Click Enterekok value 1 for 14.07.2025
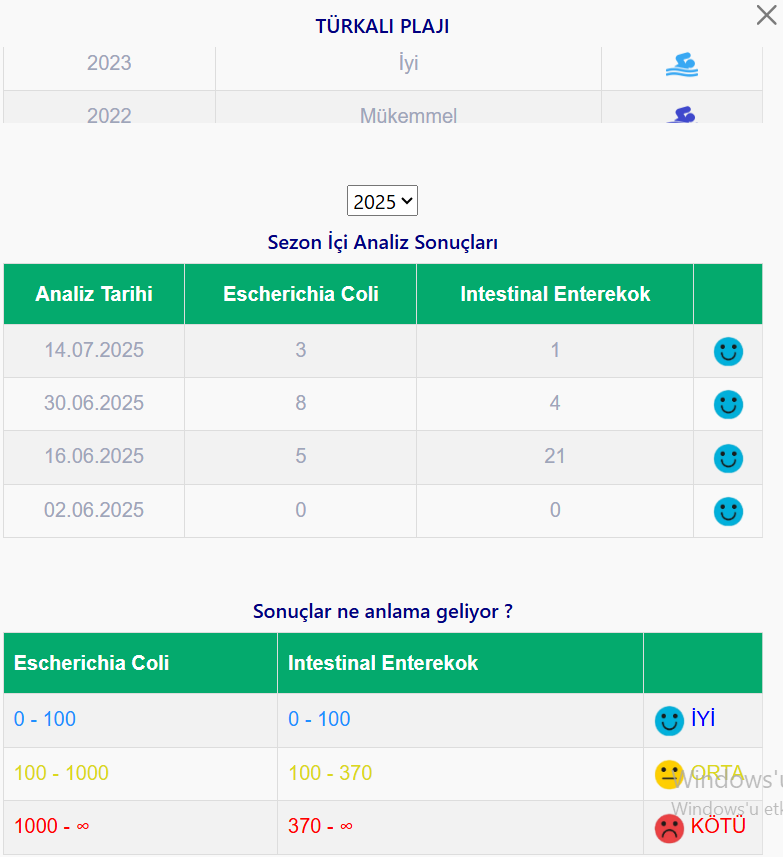Image resolution: width=783 pixels, height=857 pixels. (x=555, y=350)
